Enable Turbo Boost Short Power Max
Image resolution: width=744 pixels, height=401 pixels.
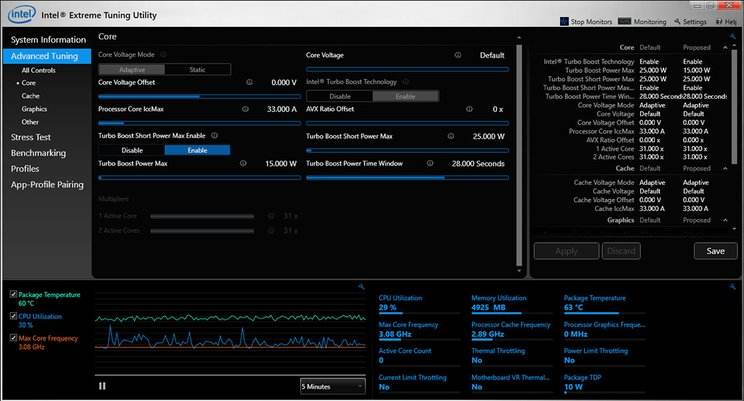click(197, 150)
